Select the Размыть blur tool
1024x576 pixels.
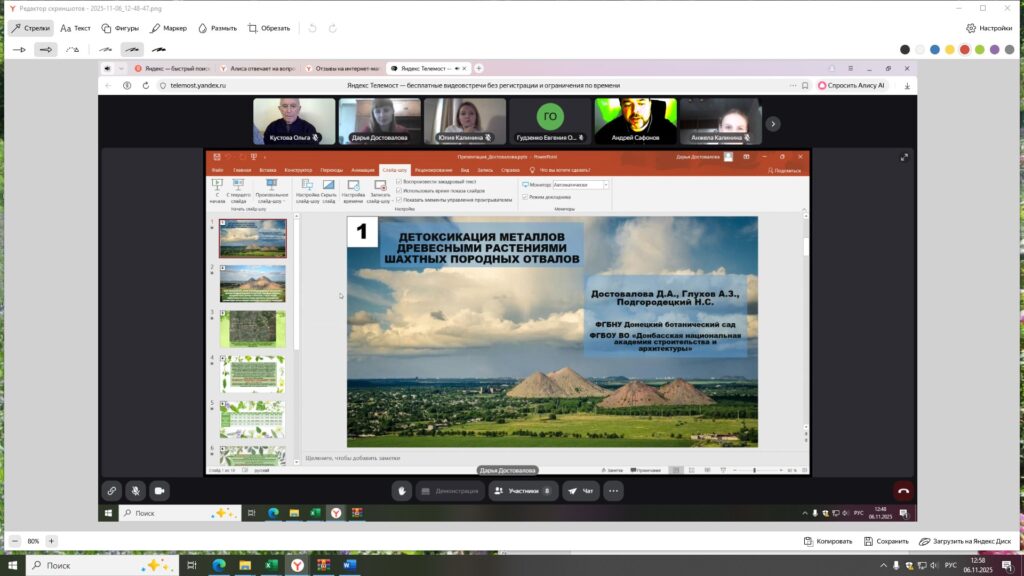[x=217, y=28]
